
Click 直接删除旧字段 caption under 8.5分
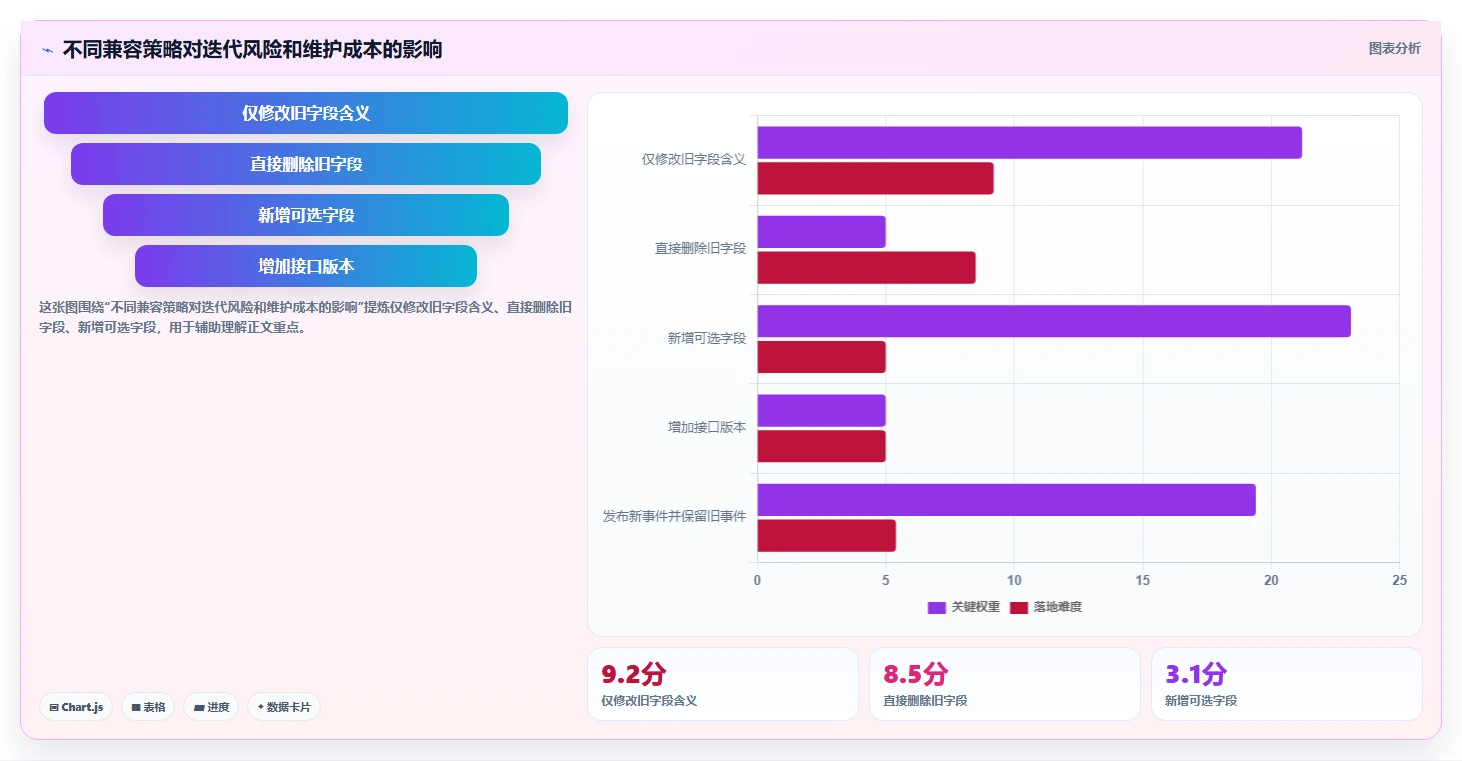[925, 701]
